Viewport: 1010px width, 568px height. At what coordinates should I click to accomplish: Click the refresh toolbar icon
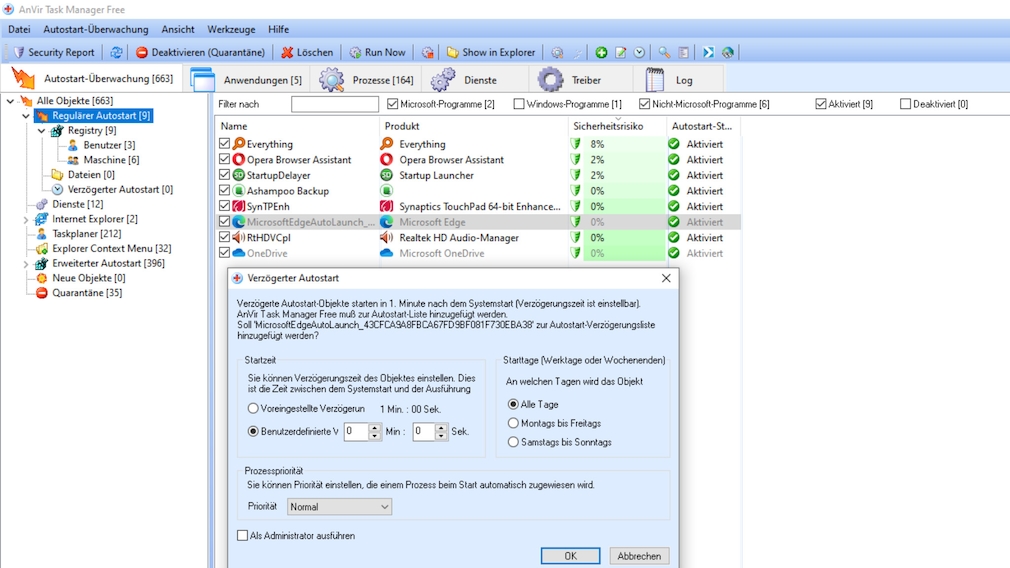pos(116,52)
